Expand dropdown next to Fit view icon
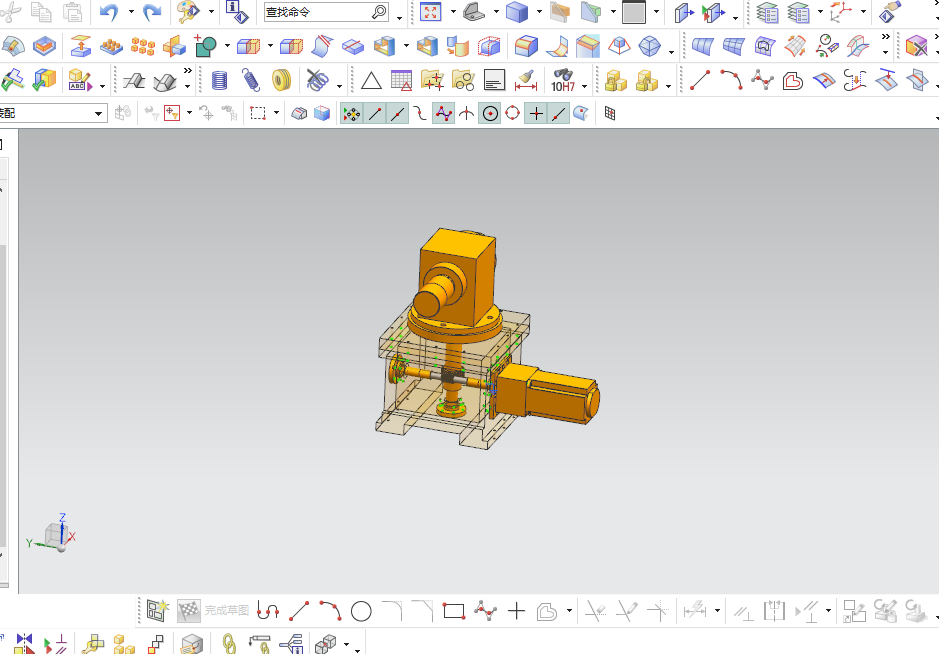939x654 pixels. 453,11
